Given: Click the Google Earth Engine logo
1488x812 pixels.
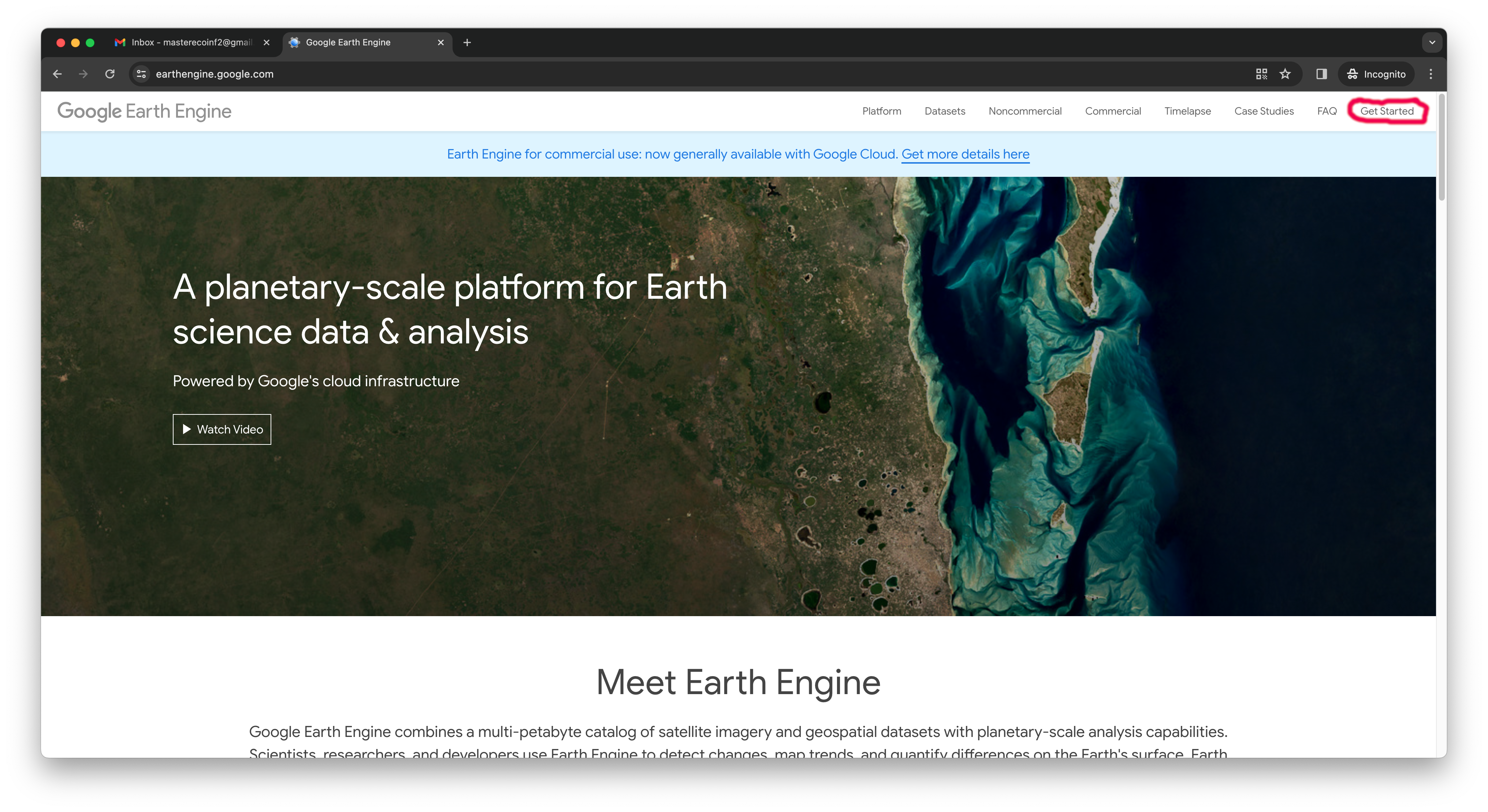Looking at the screenshot, I should click(144, 111).
